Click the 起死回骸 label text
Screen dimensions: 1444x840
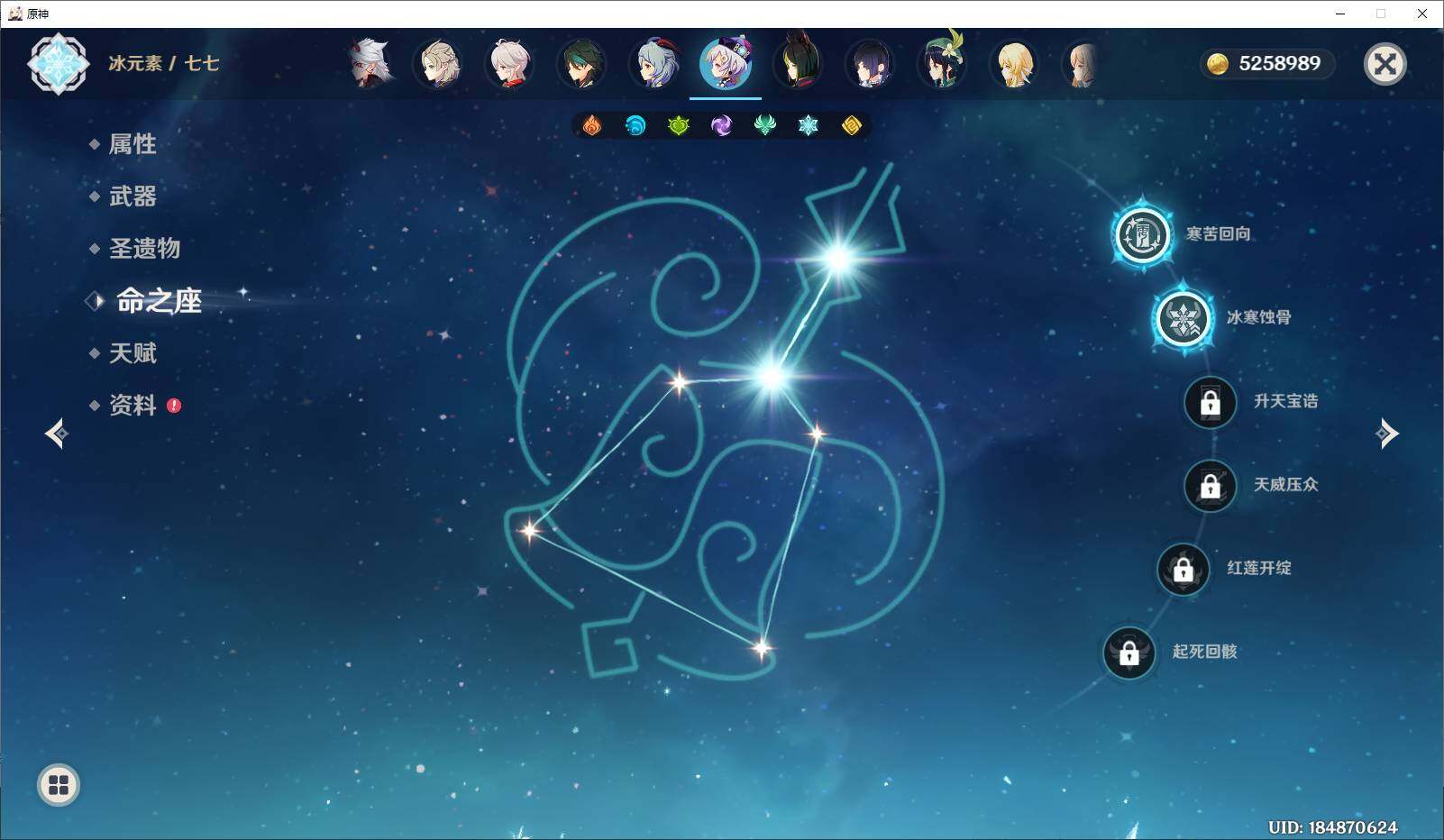point(1204,652)
